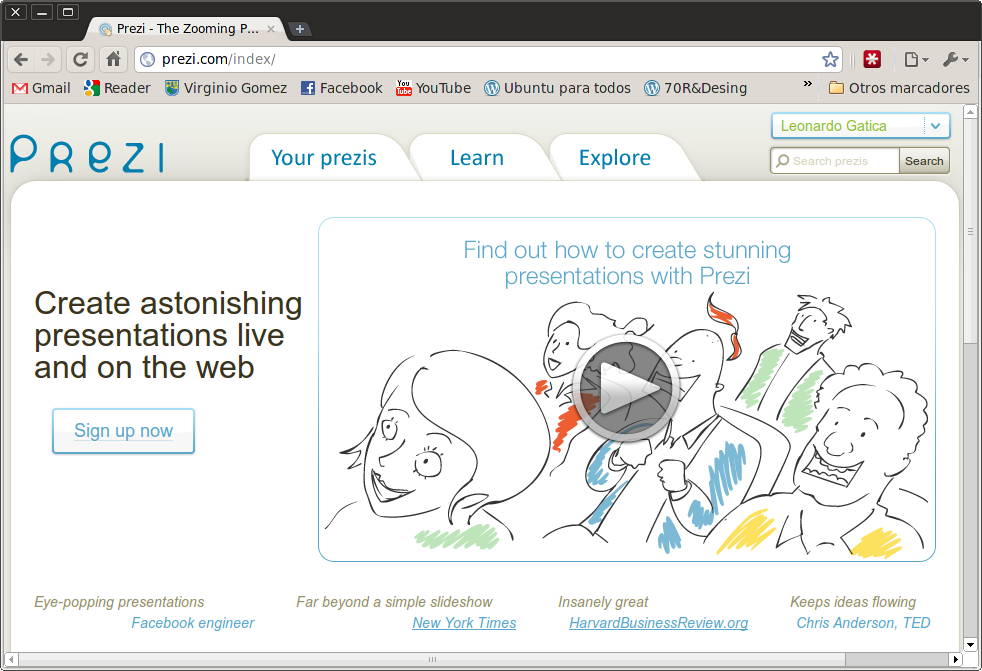Image resolution: width=982 pixels, height=671 pixels.
Task: Maximize the browser window
Action: [68, 11]
